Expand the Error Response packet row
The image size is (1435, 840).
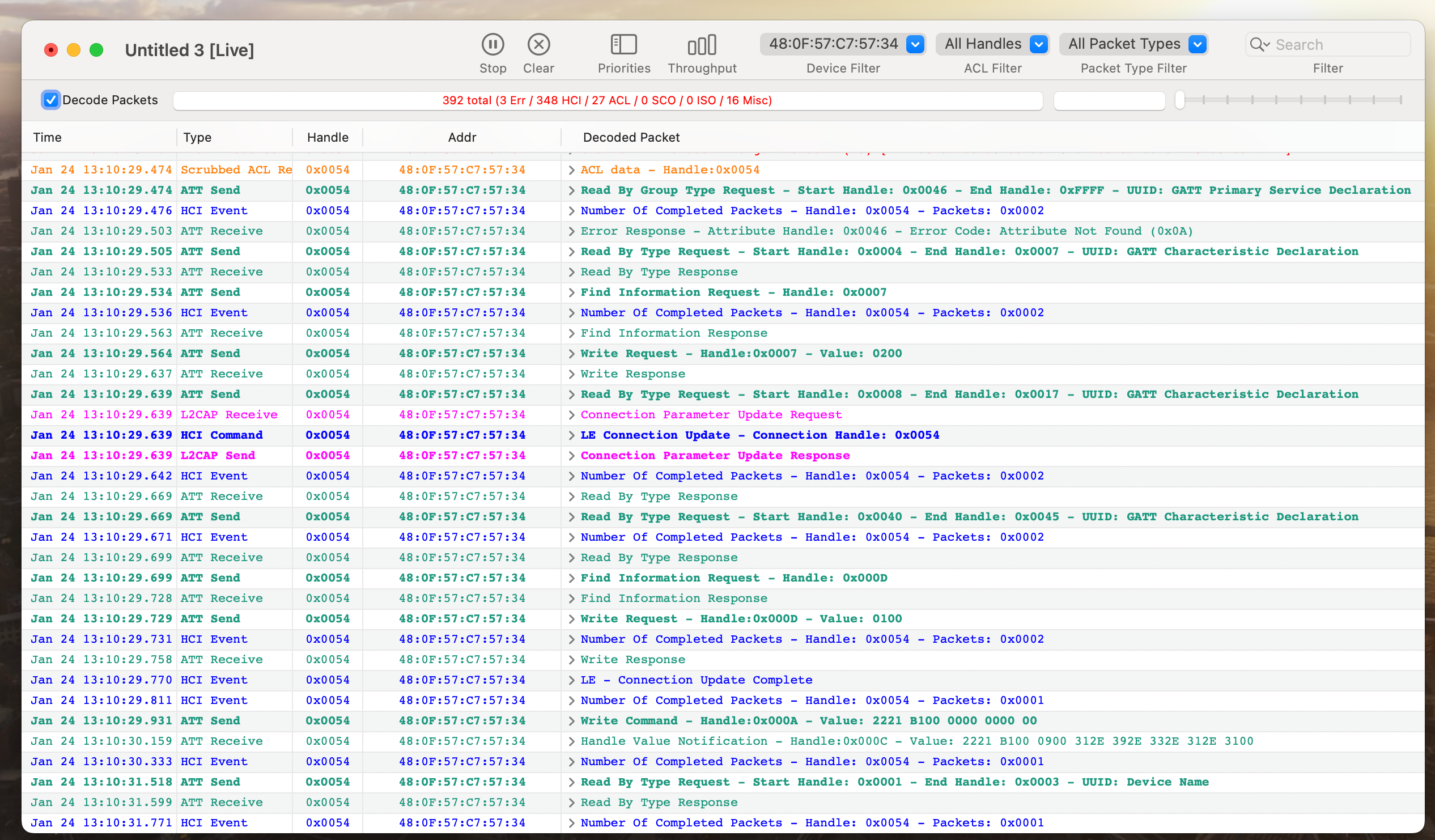coord(571,231)
